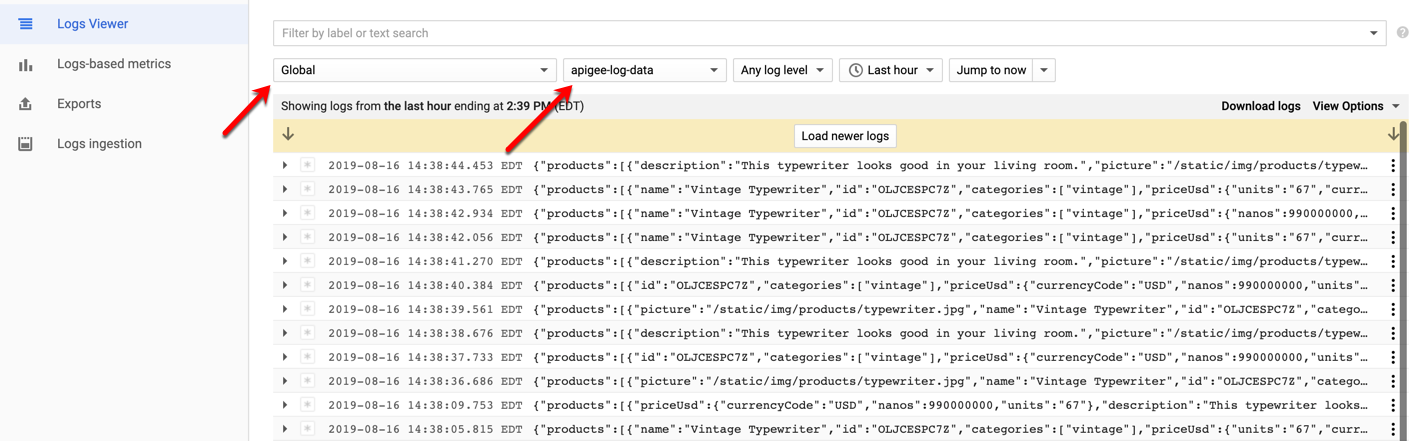This screenshot has height=441, width=1419.
Task: Click severity icon of 14:38:38.676 log entry
Action: pyautogui.click(x=308, y=333)
